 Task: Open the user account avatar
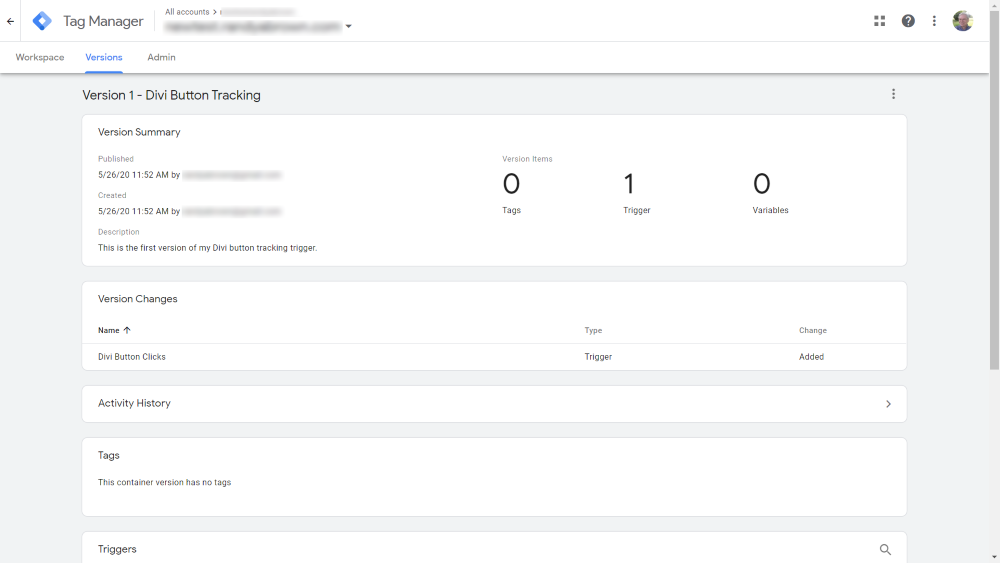[962, 21]
